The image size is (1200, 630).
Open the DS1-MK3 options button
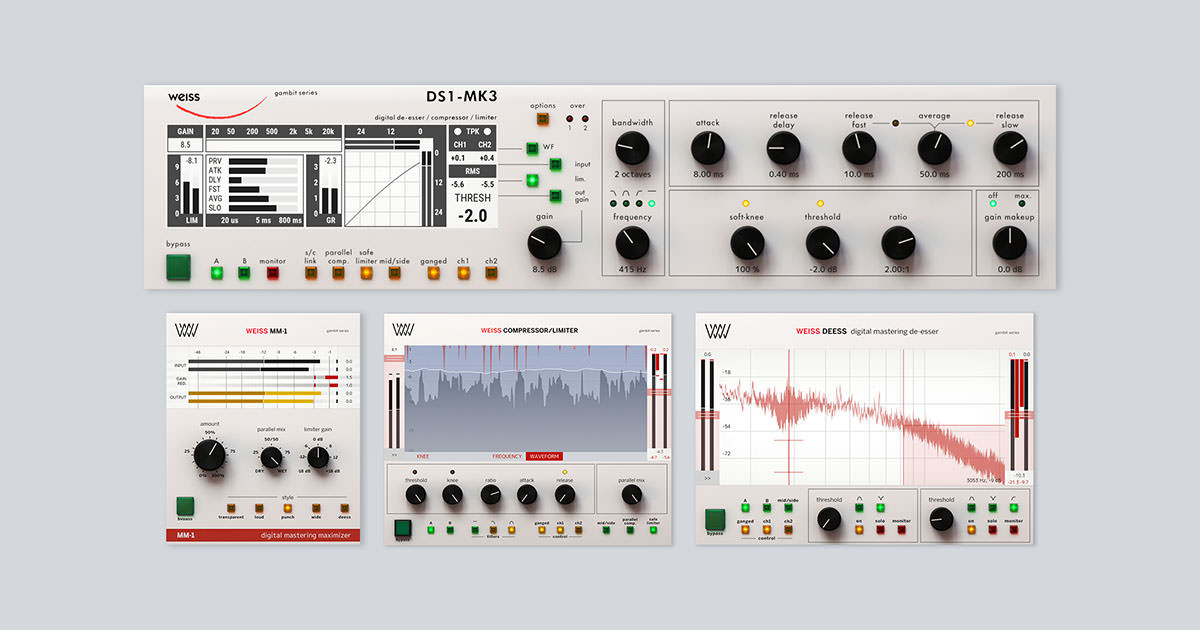[543, 120]
